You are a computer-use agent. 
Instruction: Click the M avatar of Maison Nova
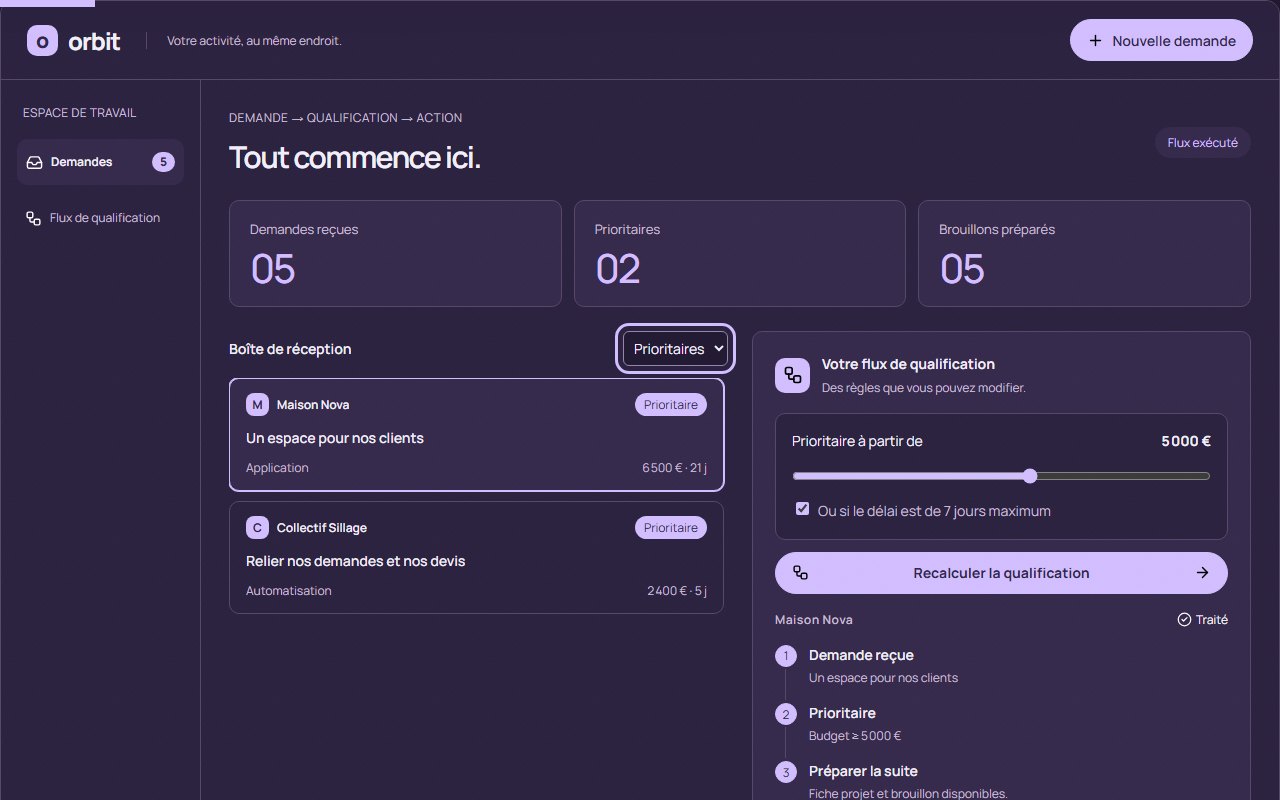[258, 405]
